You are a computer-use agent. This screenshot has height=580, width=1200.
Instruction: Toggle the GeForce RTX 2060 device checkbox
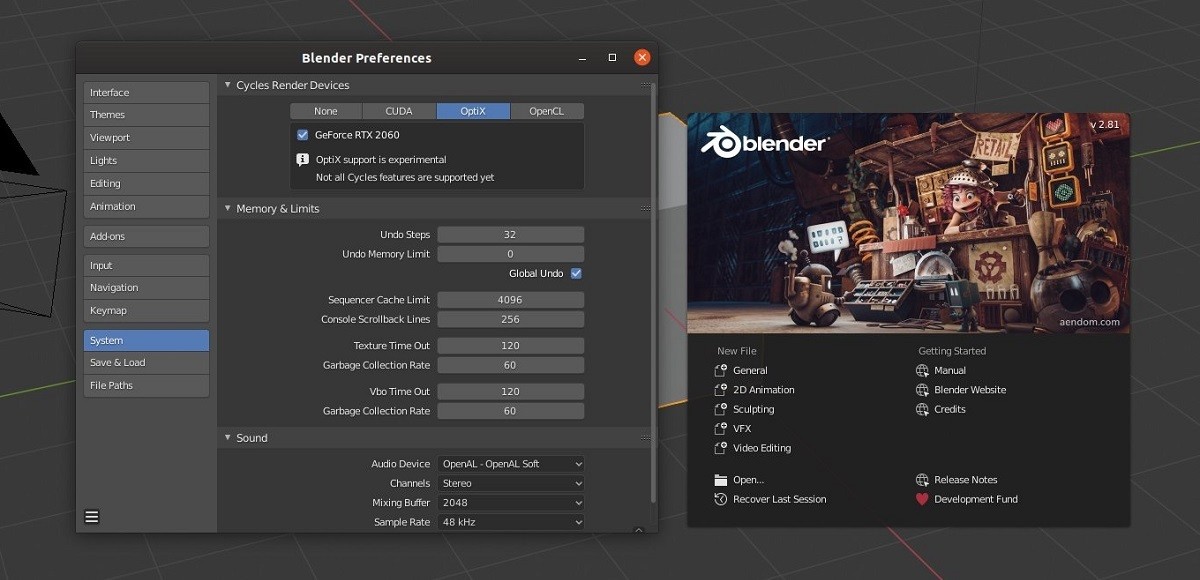coord(303,134)
